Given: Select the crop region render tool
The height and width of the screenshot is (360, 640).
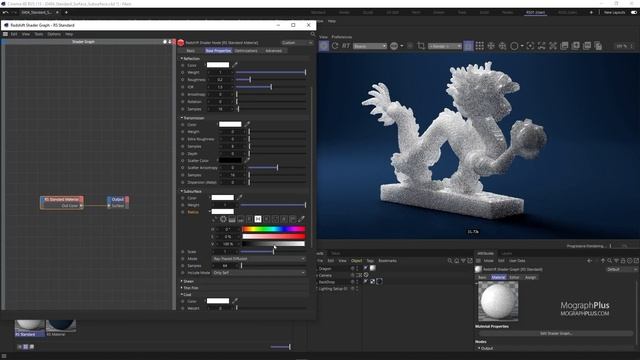Looking at the screenshot, I should [421, 46].
